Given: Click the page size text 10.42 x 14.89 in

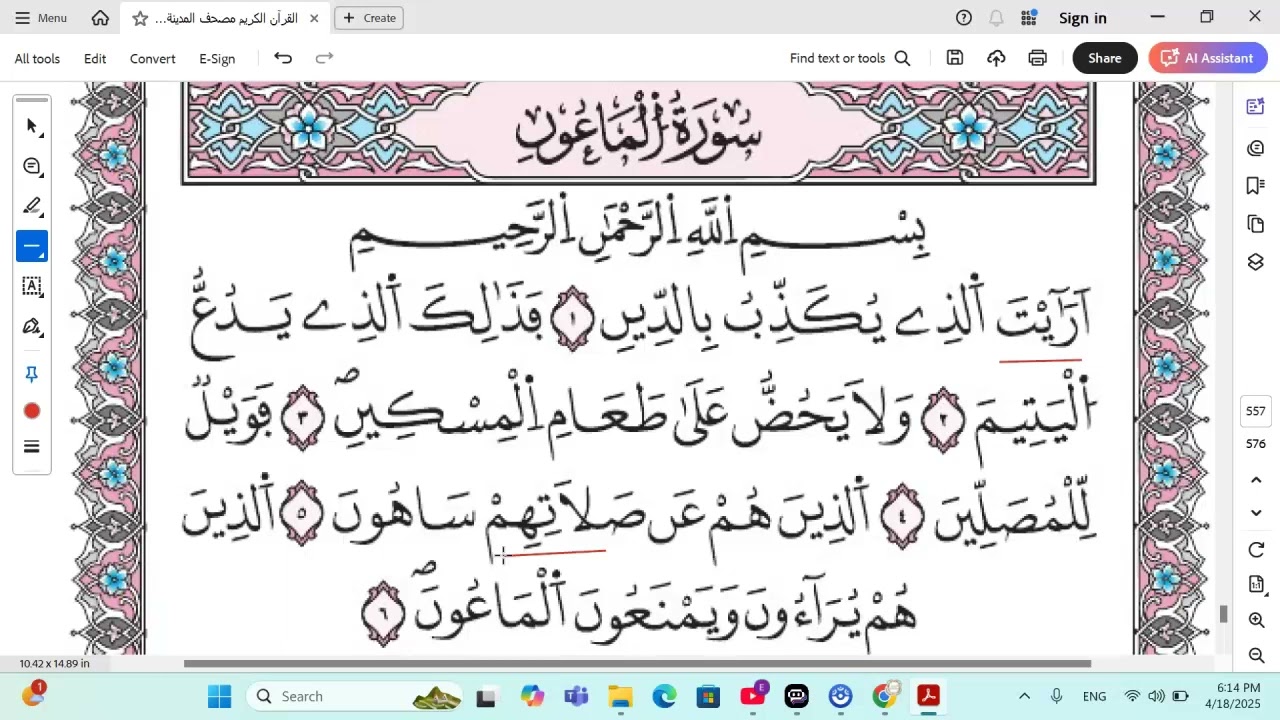Looking at the screenshot, I should click(55, 663).
